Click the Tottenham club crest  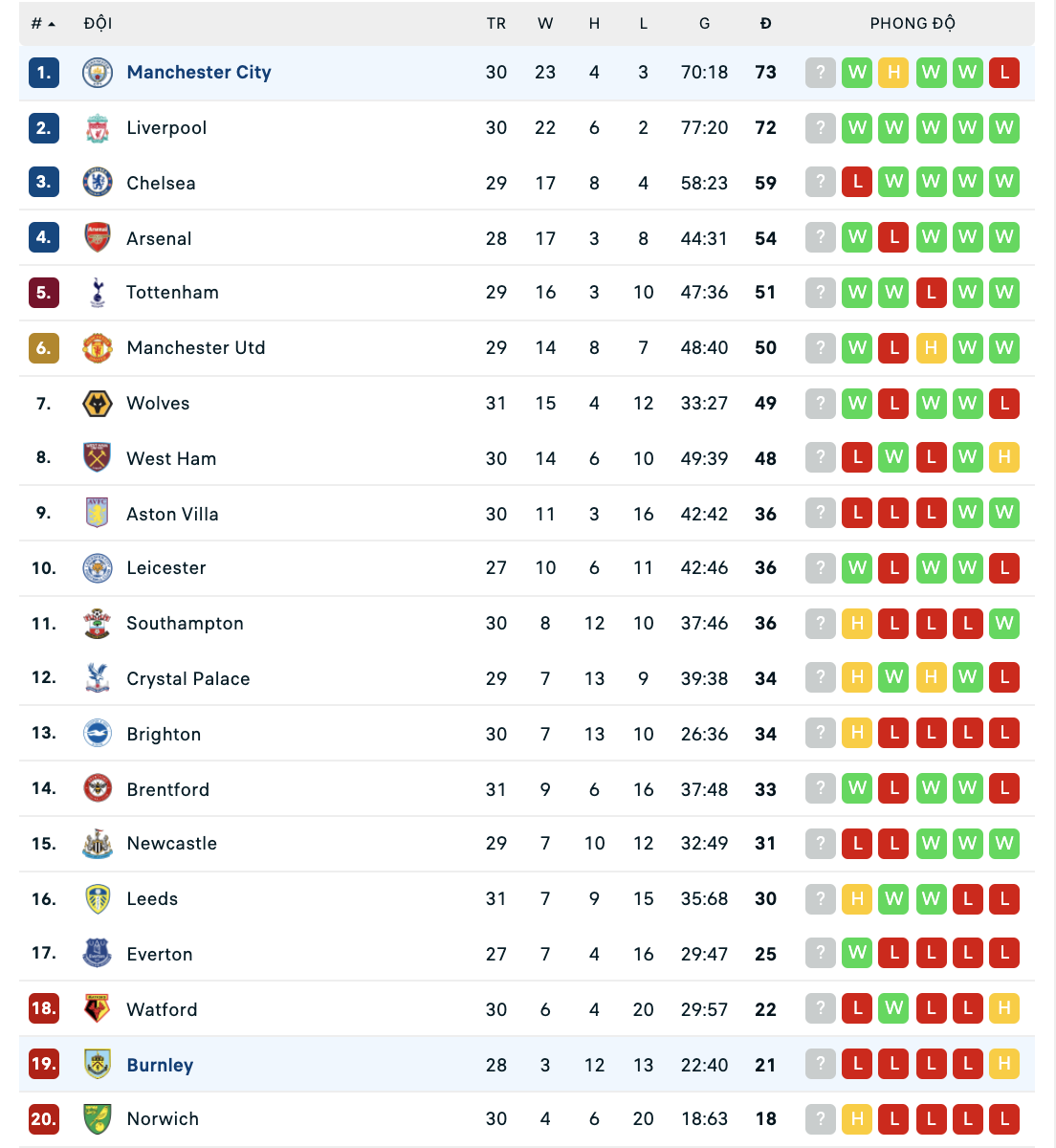coord(98,293)
